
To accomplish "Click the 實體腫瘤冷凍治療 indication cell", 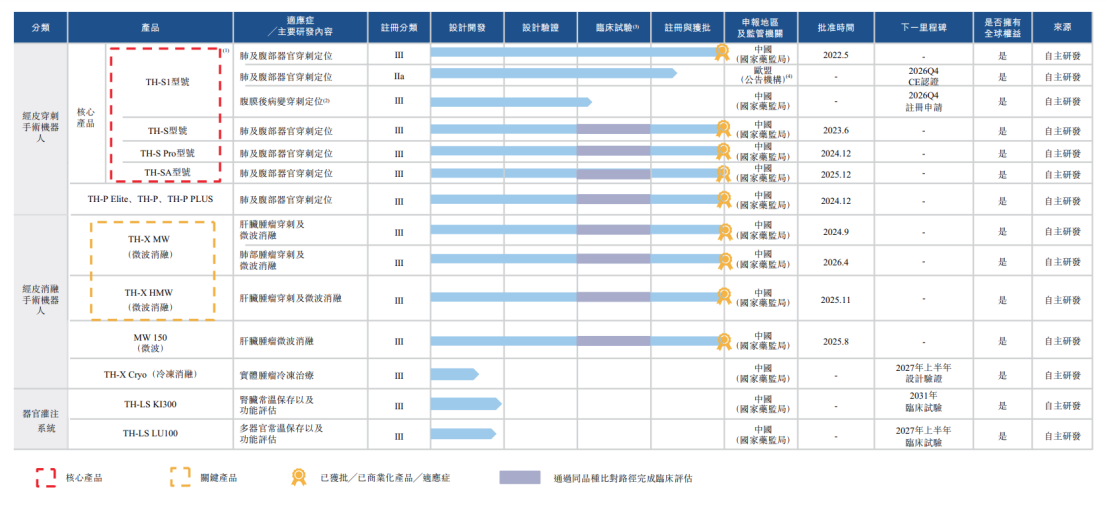I will [x=301, y=375].
